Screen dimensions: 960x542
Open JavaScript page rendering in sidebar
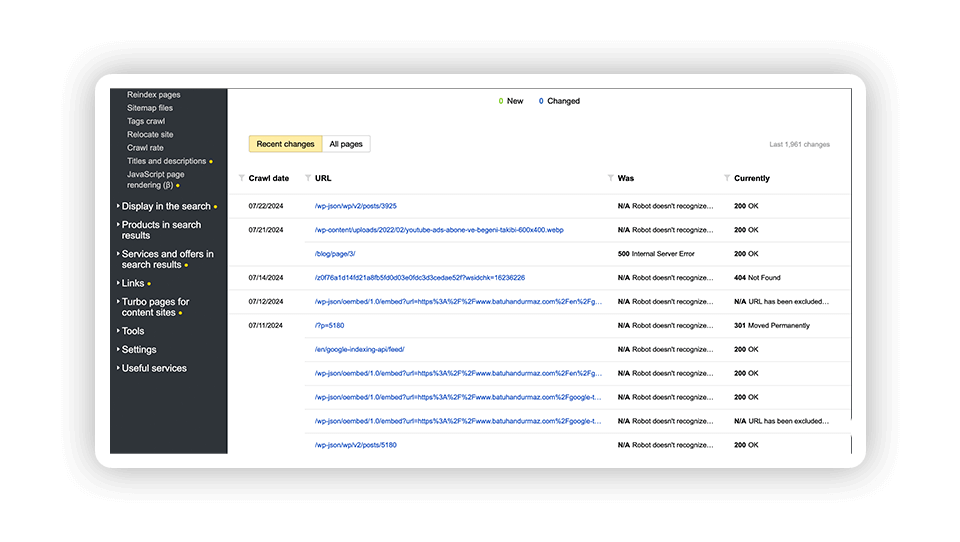pos(155,179)
